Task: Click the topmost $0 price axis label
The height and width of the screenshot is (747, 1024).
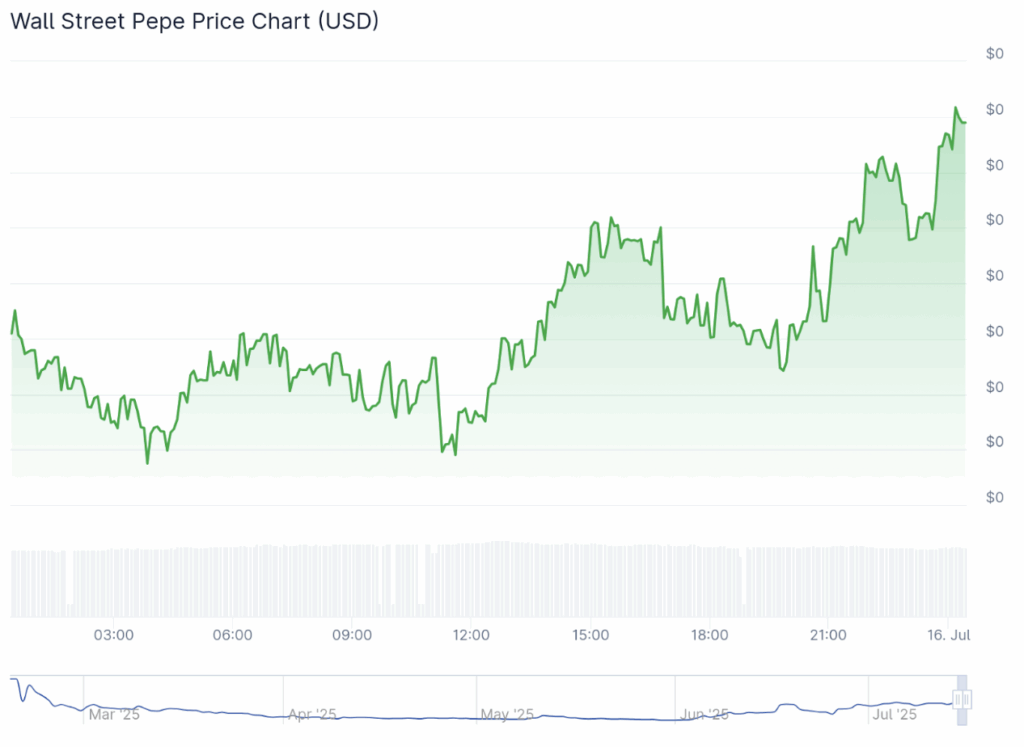Action: 994,54
